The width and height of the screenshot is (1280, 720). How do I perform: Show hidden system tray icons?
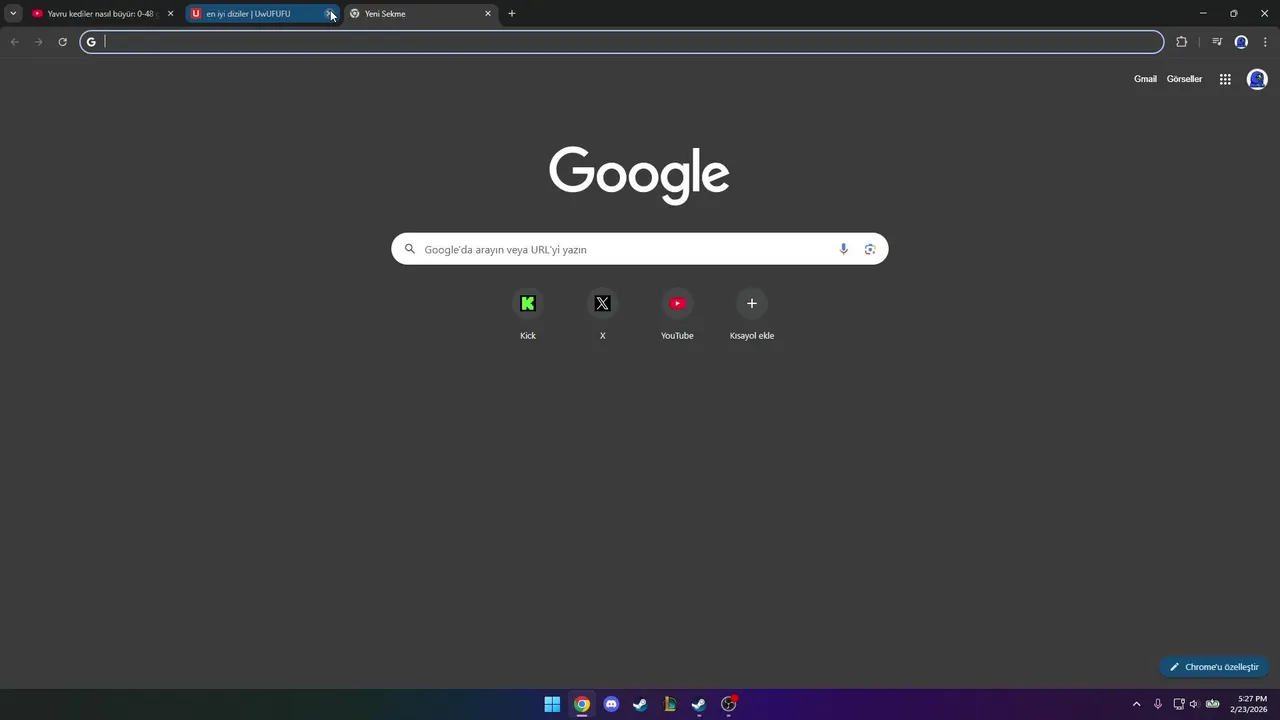click(x=1136, y=704)
